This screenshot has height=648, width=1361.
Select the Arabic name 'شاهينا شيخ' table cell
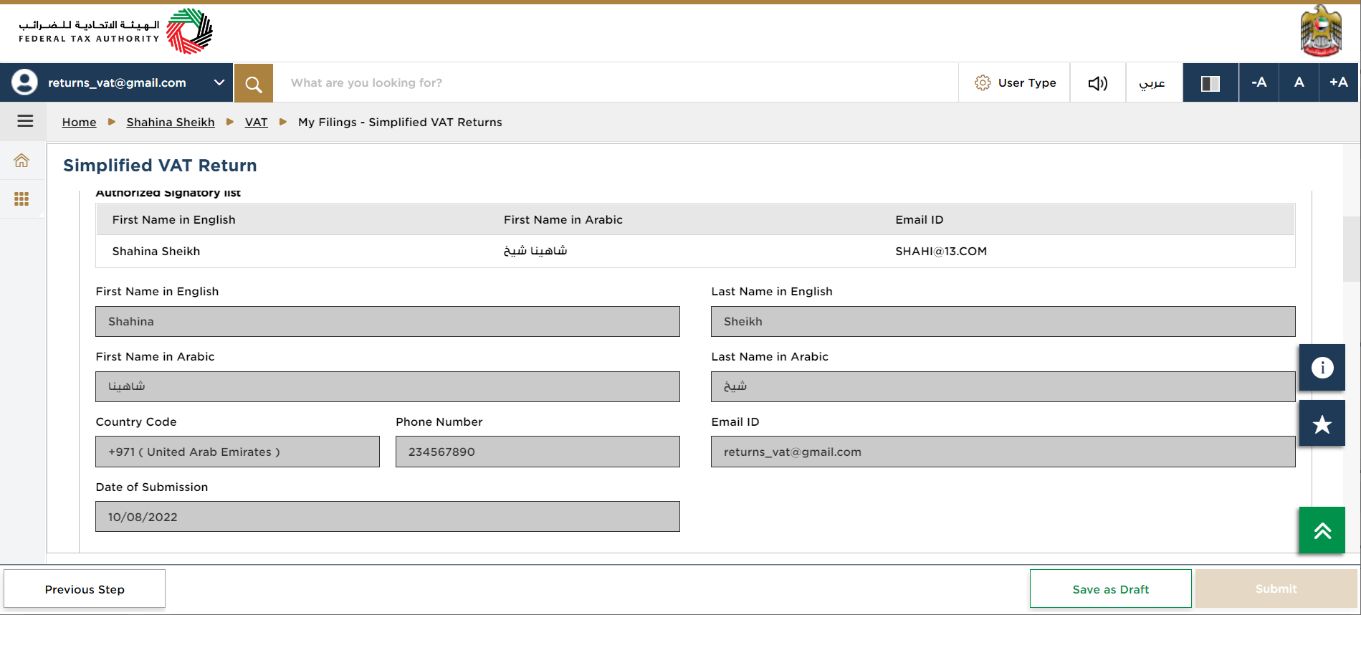[536, 251]
